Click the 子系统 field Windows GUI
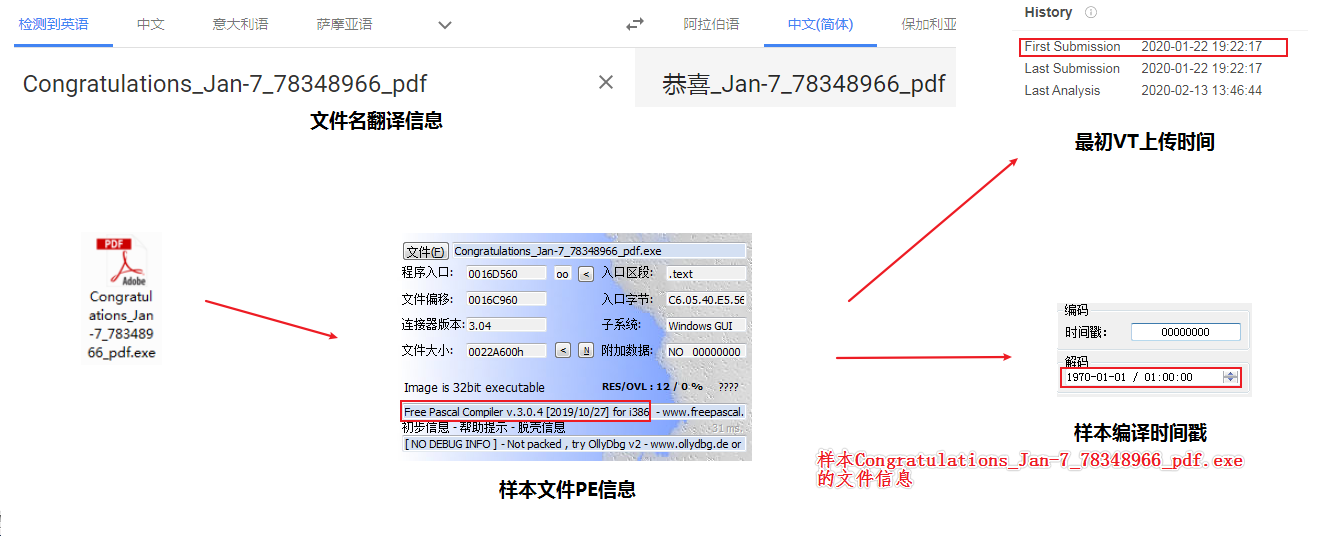This screenshot has height=536, width=1335. pyautogui.click(x=706, y=325)
